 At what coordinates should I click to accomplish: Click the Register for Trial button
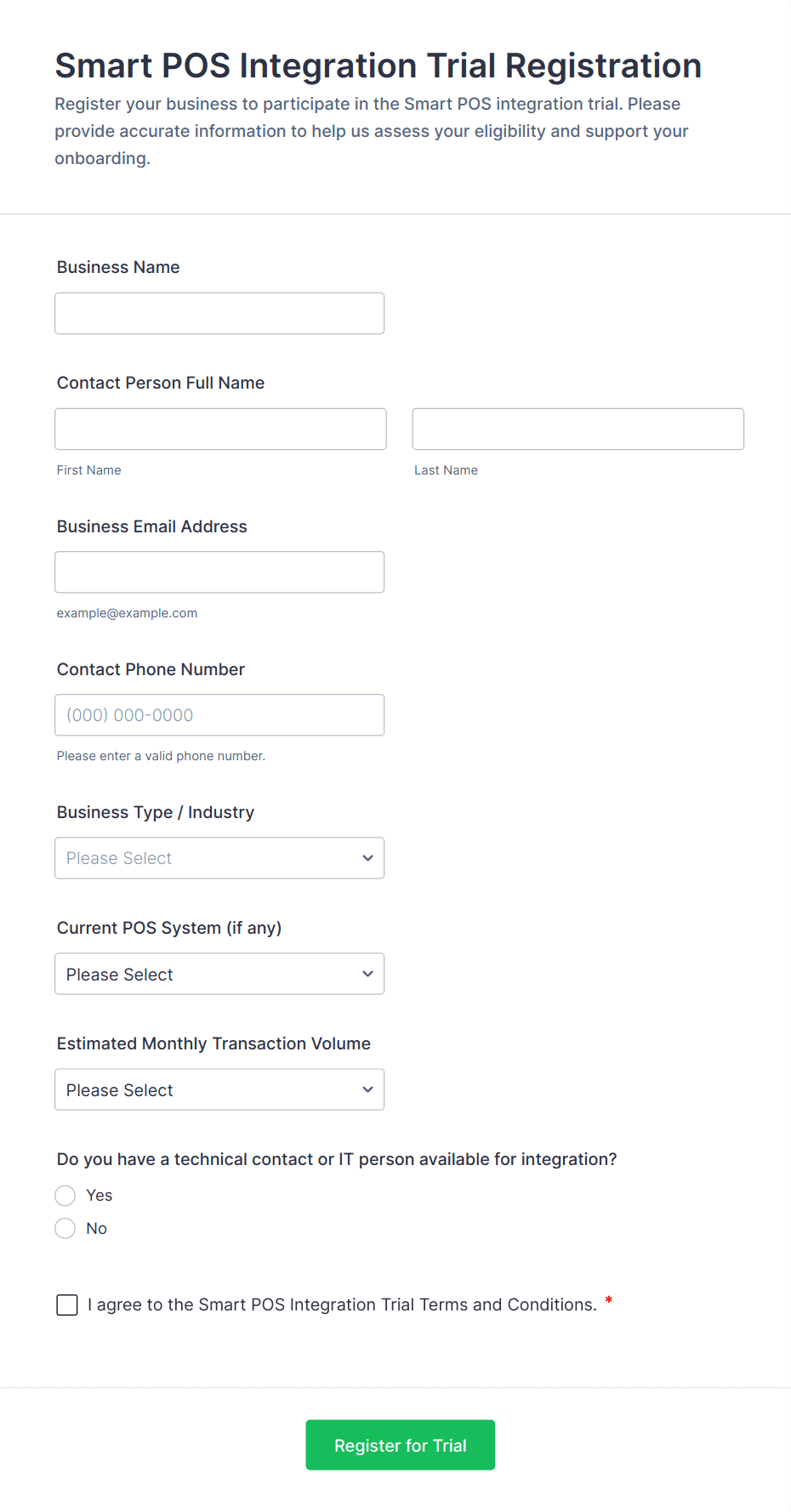pyautogui.click(x=401, y=1445)
